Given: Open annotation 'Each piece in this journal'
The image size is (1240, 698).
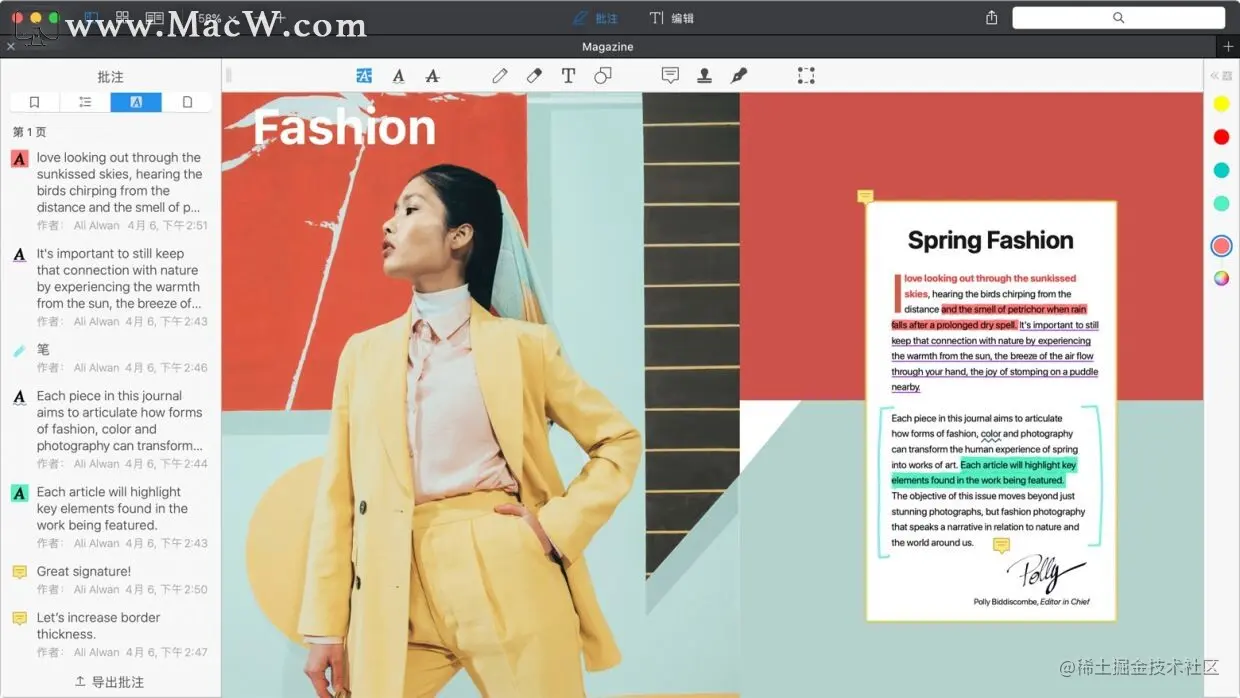Looking at the screenshot, I should click(x=110, y=428).
